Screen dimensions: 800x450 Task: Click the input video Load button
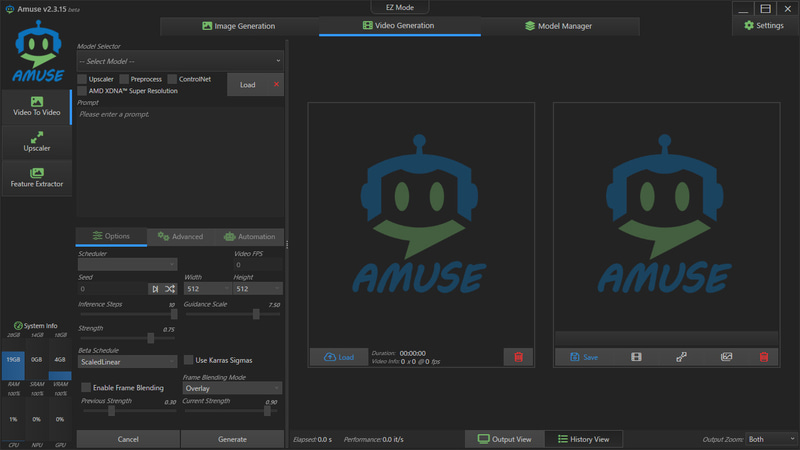point(339,357)
